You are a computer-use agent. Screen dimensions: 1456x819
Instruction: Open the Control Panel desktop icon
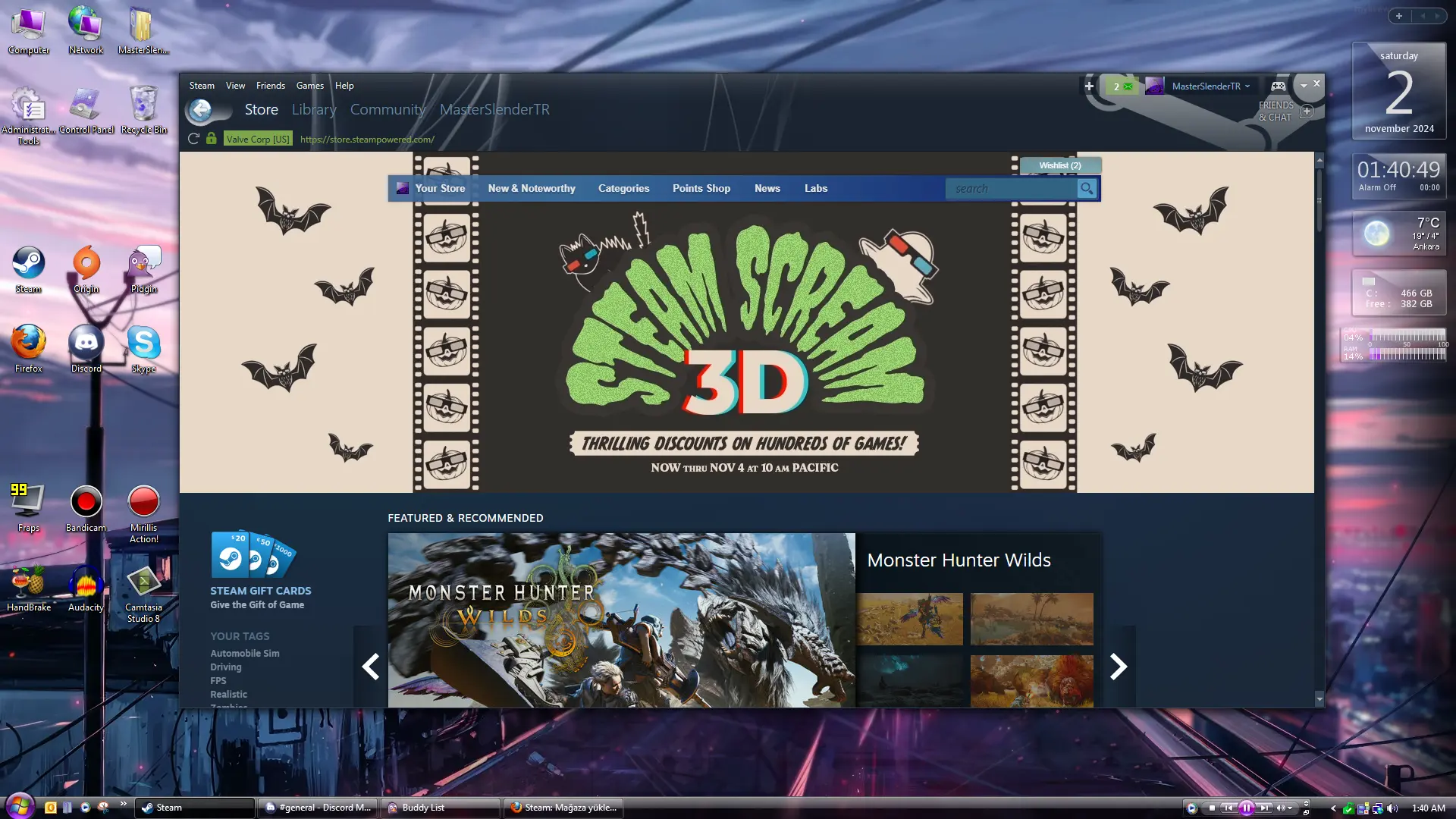[86, 111]
